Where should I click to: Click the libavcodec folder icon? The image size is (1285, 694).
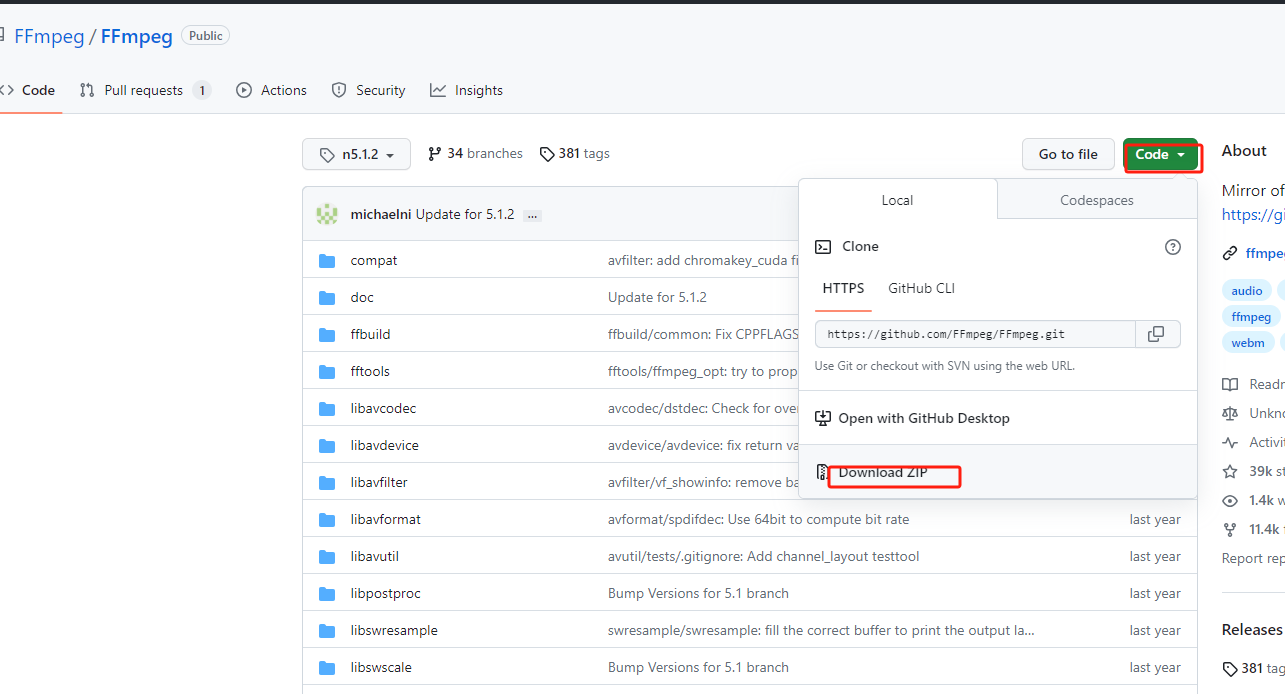pos(327,408)
